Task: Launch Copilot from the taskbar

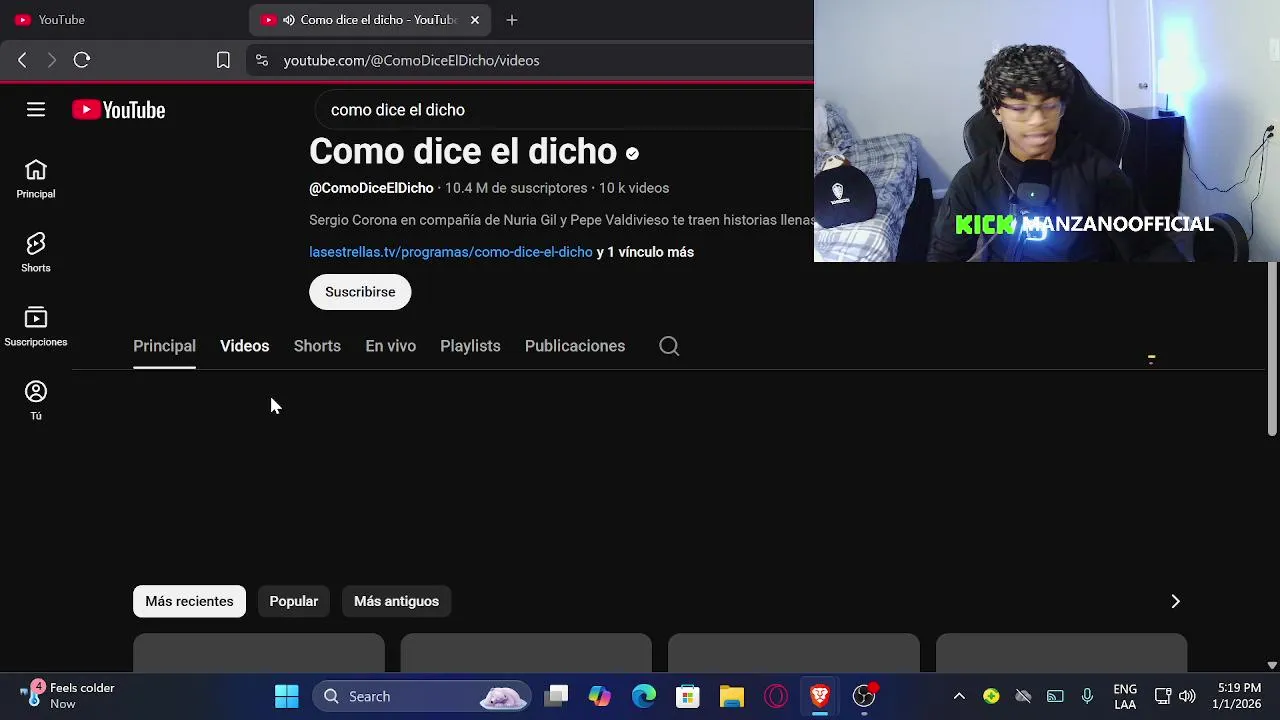Action: point(600,696)
